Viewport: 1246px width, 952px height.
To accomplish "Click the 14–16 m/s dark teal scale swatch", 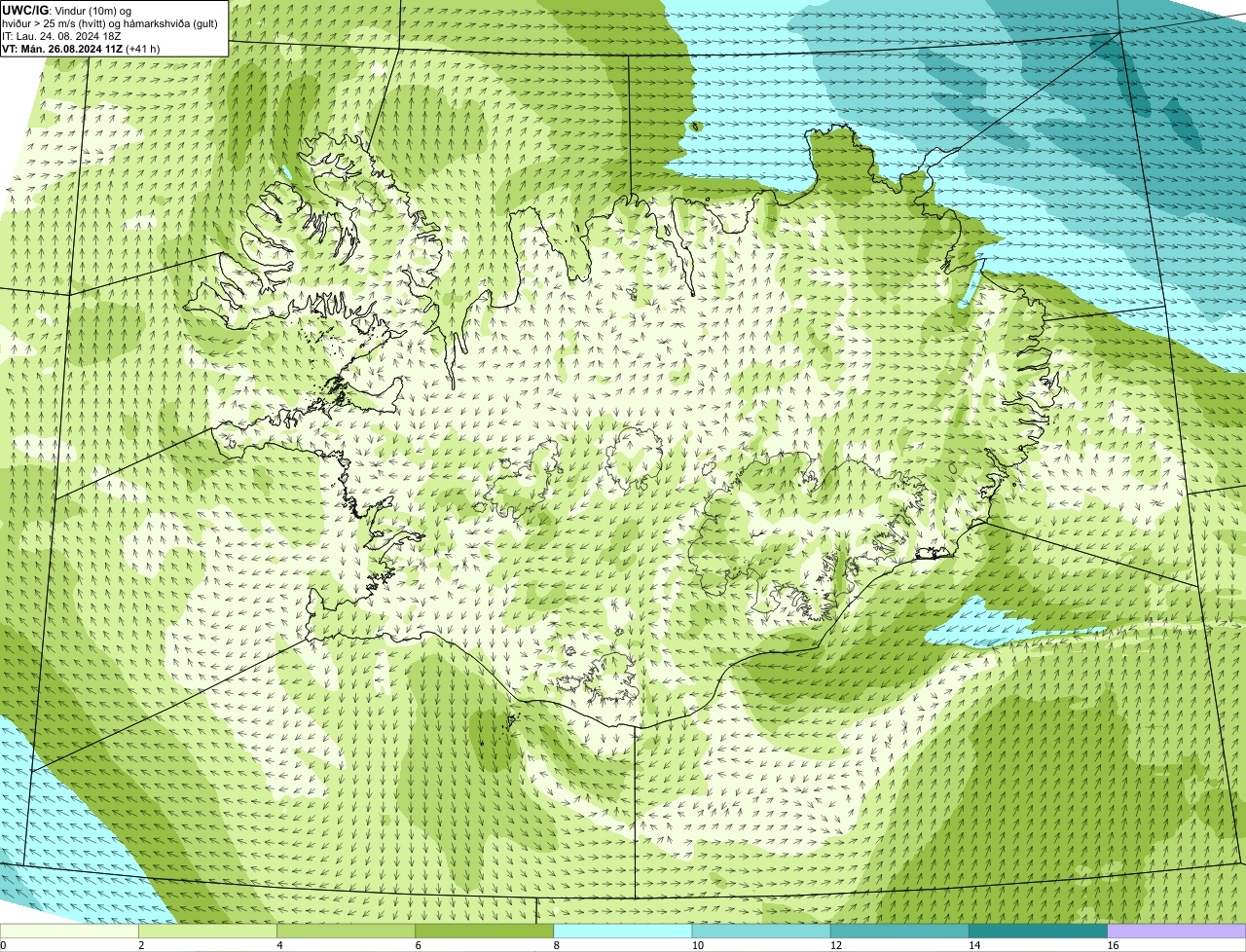I will (x=1038, y=931).
